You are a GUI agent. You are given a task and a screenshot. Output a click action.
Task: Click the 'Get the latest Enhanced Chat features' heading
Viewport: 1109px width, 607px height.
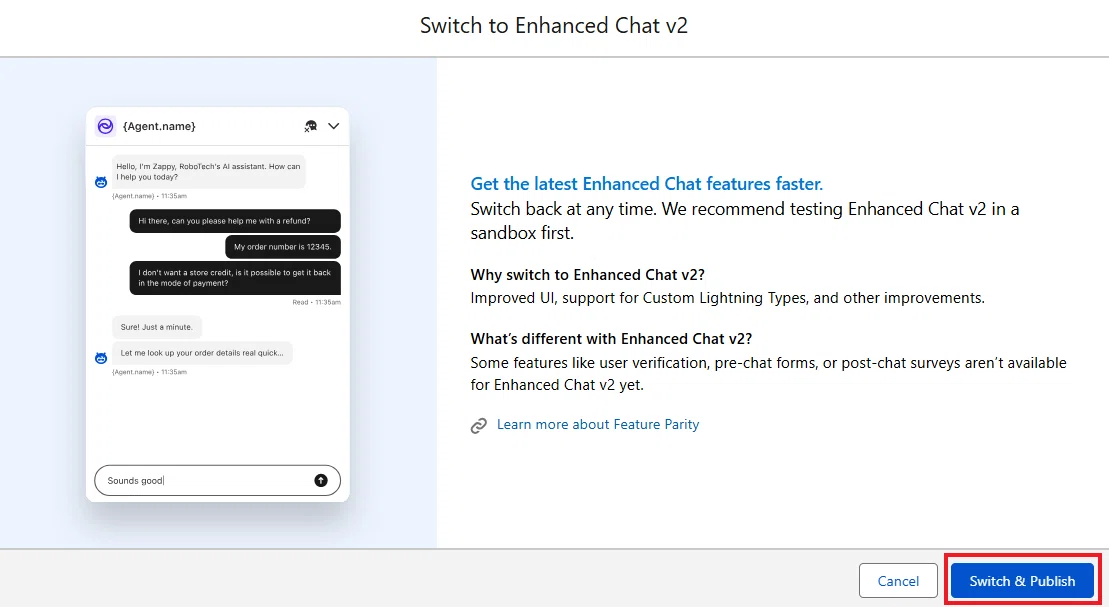pos(646,184)
